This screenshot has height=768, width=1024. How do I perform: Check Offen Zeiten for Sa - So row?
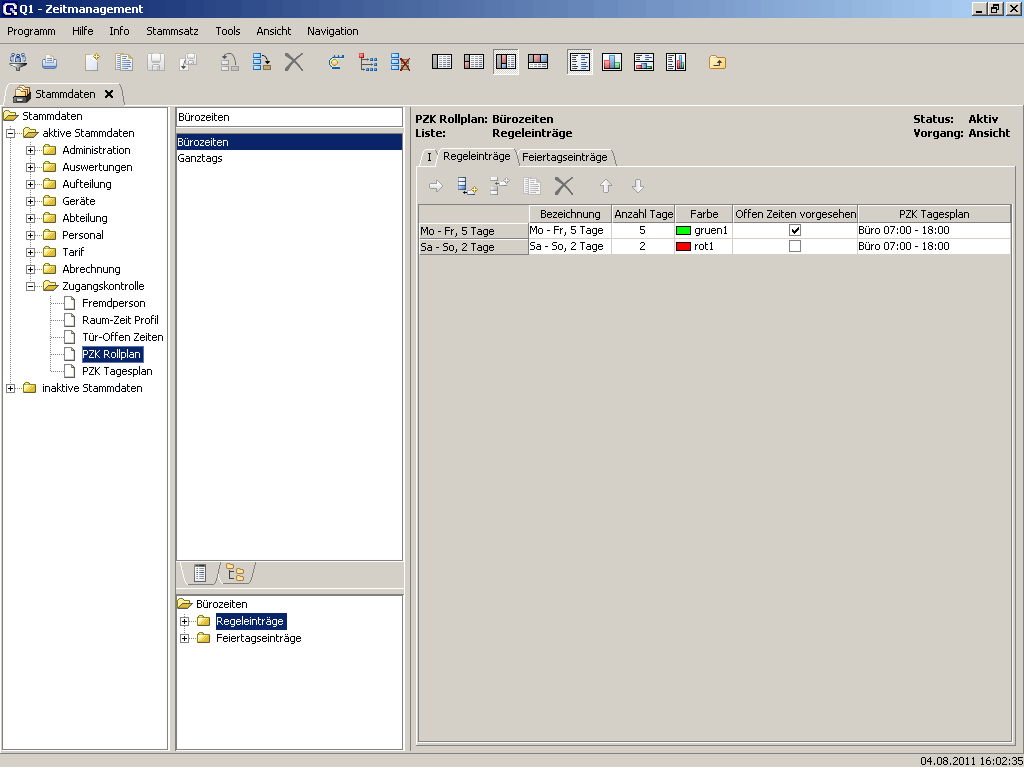(x=795, y=246)
